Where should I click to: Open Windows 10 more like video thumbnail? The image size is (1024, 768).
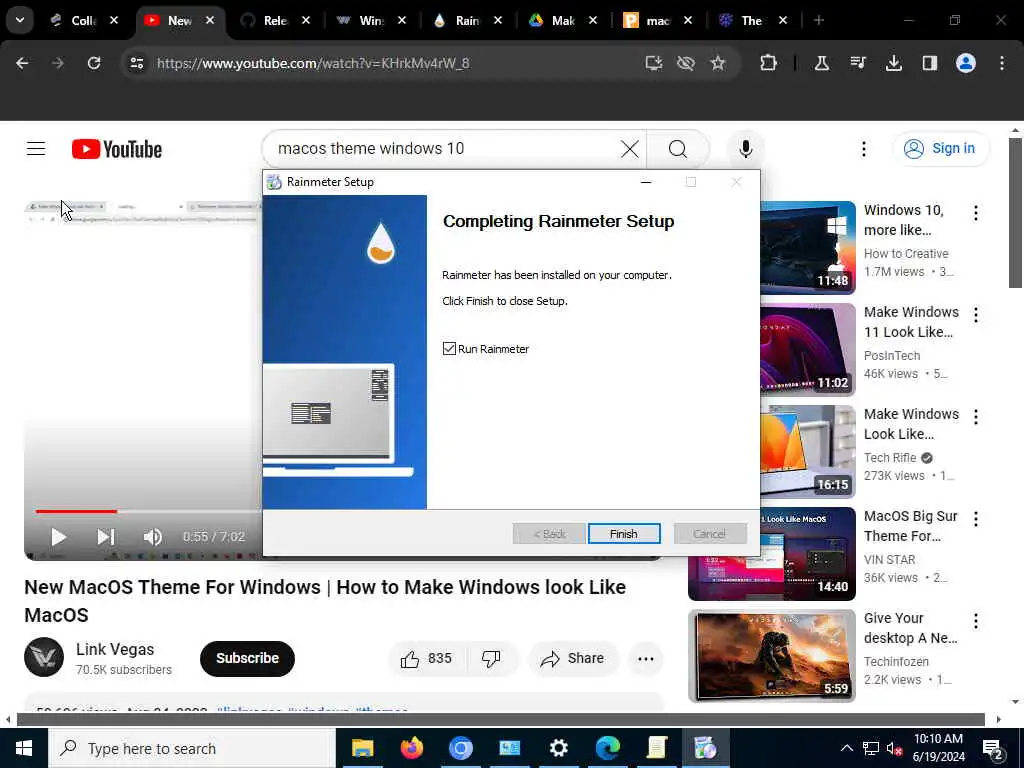point(808,248)
